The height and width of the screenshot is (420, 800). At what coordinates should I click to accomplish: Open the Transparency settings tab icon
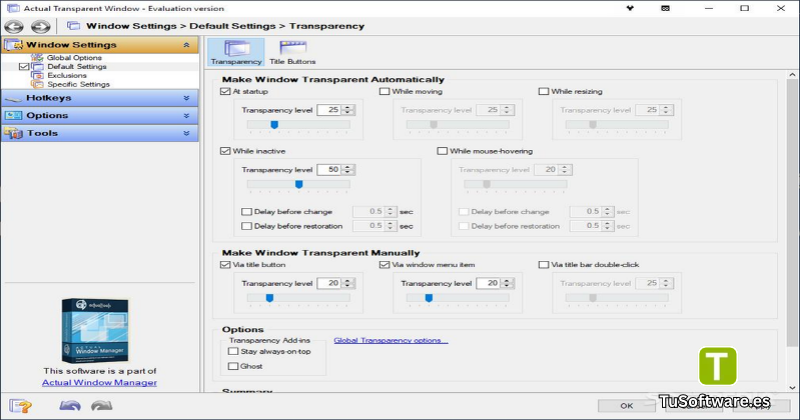(236, 52)
